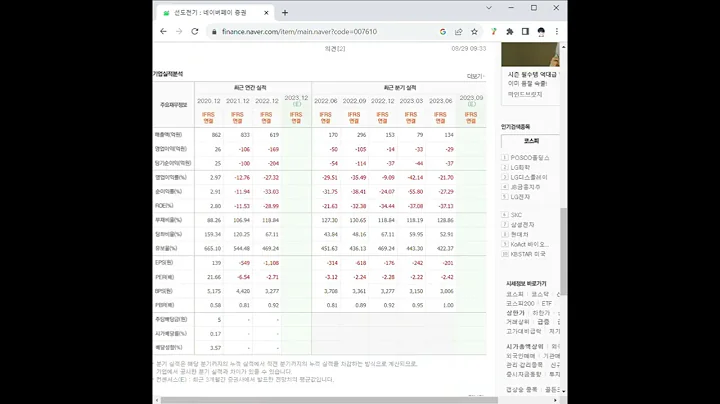Bookmark this page with the star icon
This screenshot has width=720, height=404.
tap(474, 31)
